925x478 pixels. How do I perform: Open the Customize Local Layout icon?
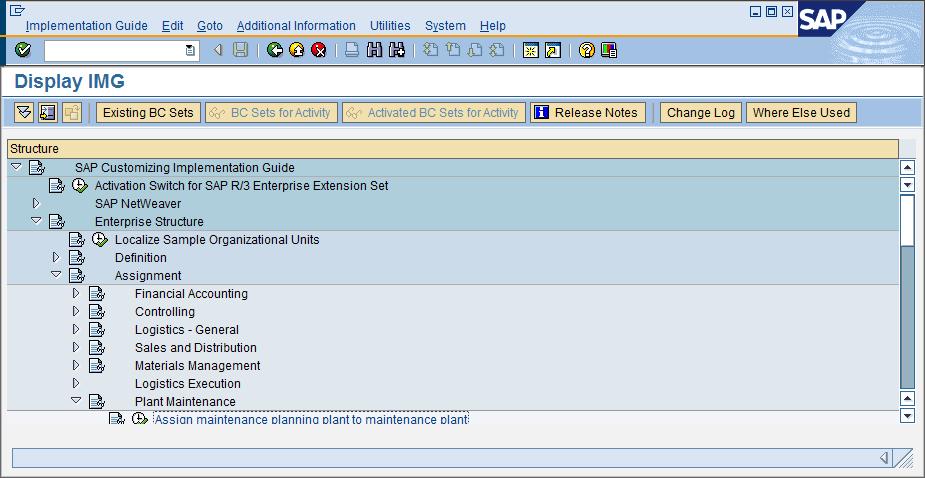[609, 50]
